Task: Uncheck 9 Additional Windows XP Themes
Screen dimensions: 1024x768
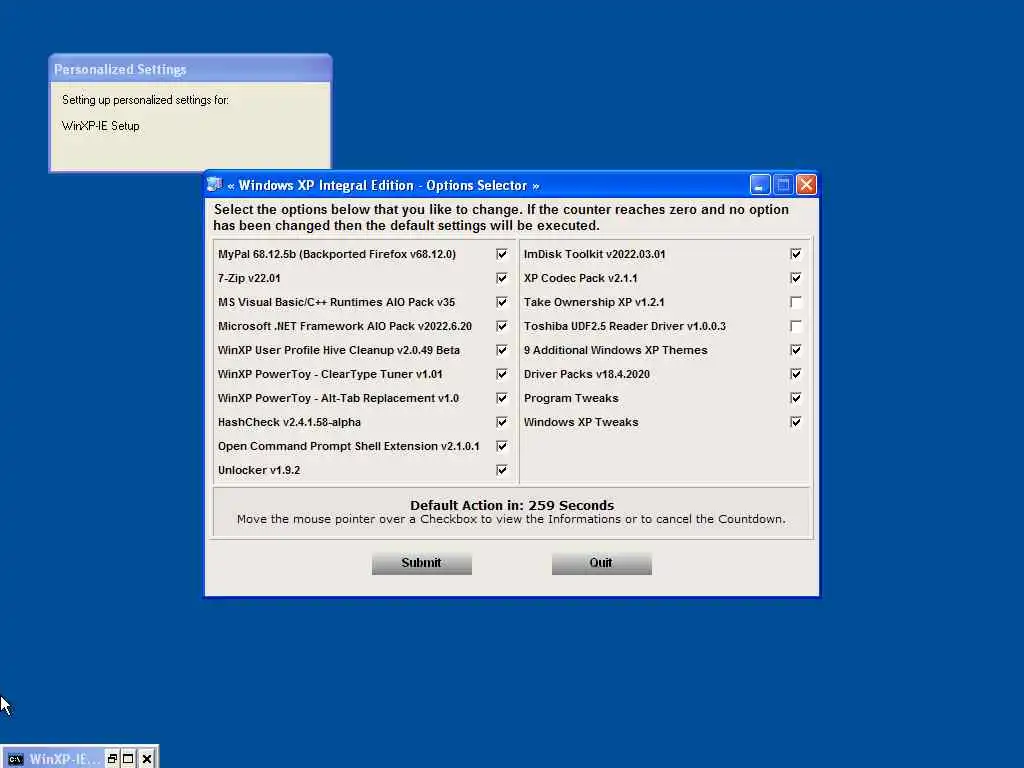Action: point(795,350)
